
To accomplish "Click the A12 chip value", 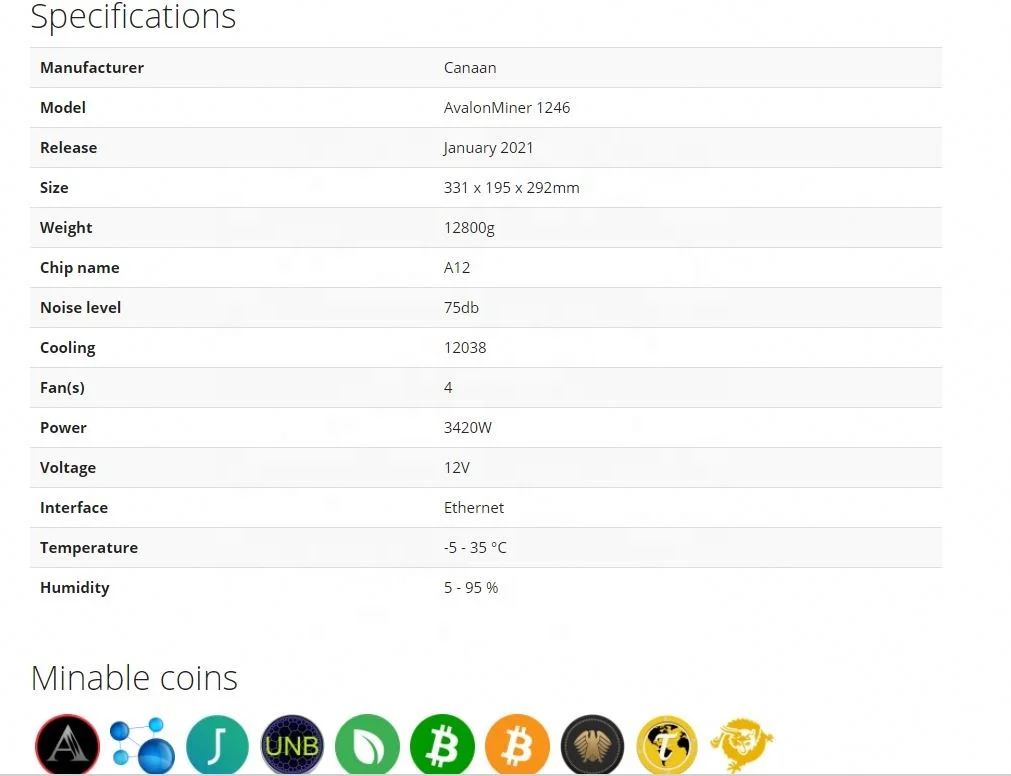I will [456, 267].
